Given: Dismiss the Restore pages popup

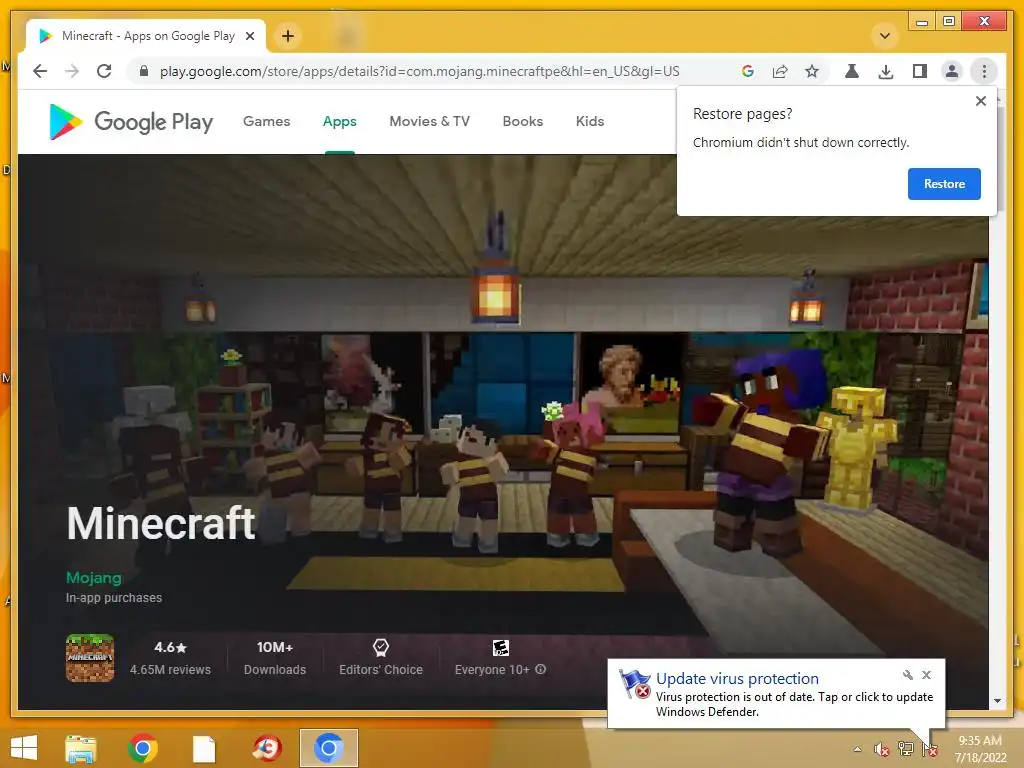Looking at the screenshot, I should [980, 101].
